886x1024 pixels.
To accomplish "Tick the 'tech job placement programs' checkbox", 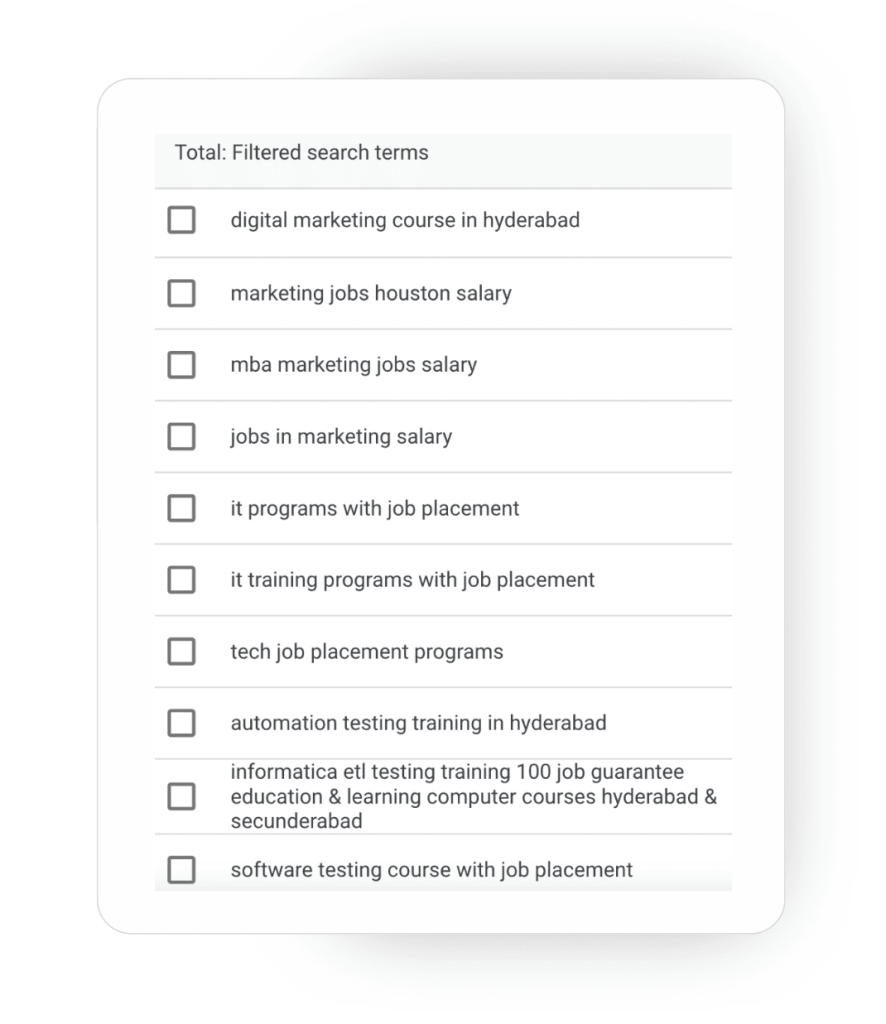I will click(x=181, y=652).
